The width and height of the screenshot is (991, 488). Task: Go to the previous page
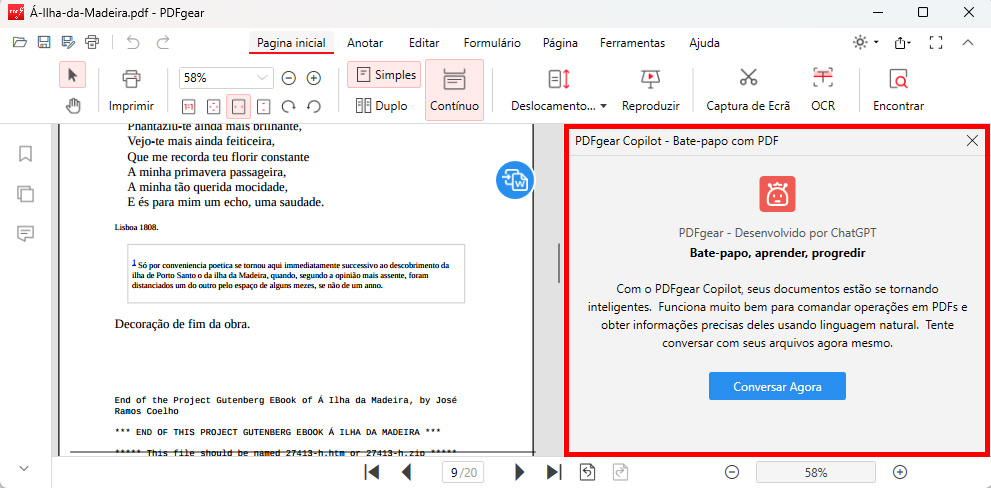click(x=407, y=472)
